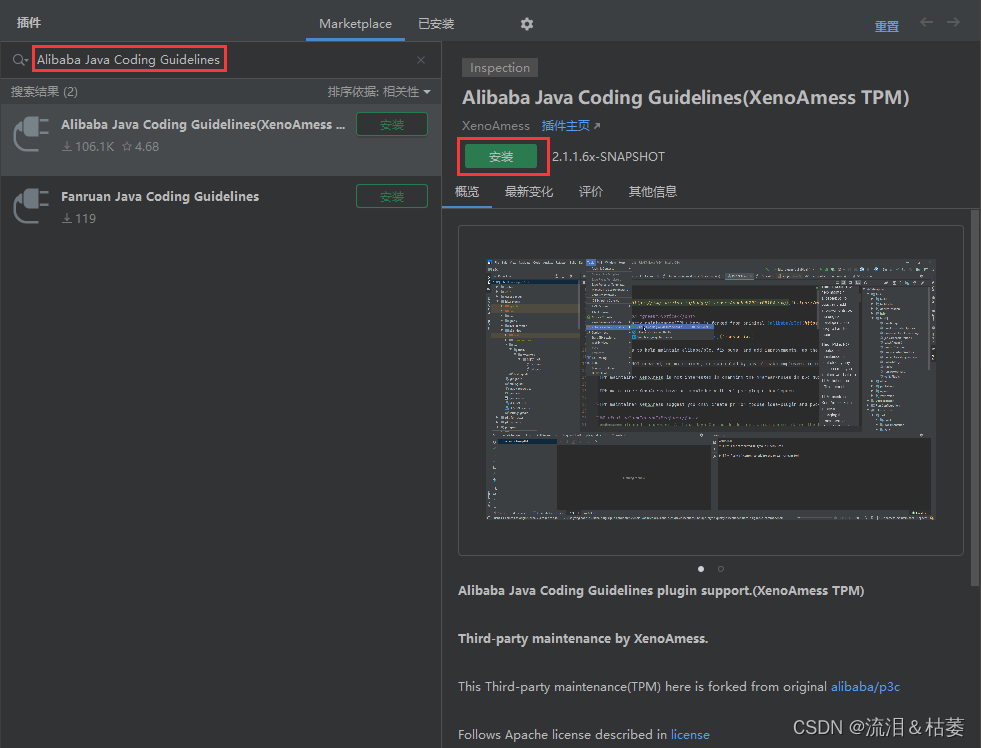Click the Alibaba plugin's plug icon
The height and width of the screenshot is (748, 981).
(31, 134)
